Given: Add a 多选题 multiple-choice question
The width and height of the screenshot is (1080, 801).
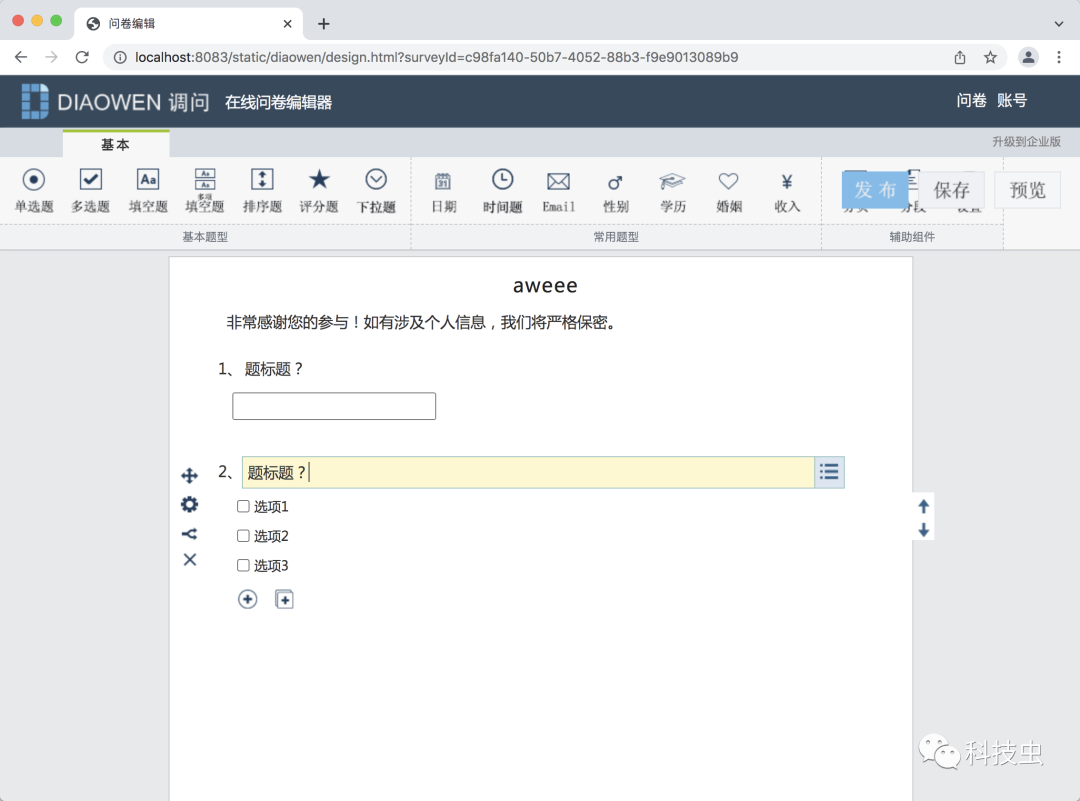Looking at the screenshot, I should (x=91, y=190).
